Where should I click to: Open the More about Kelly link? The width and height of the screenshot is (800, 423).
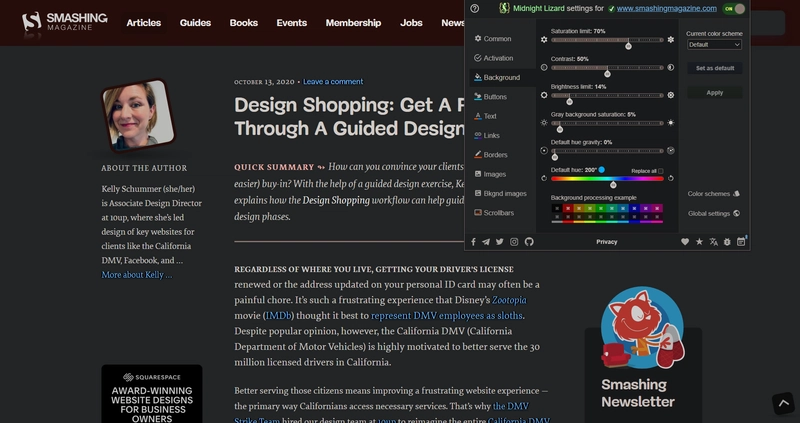137,275
